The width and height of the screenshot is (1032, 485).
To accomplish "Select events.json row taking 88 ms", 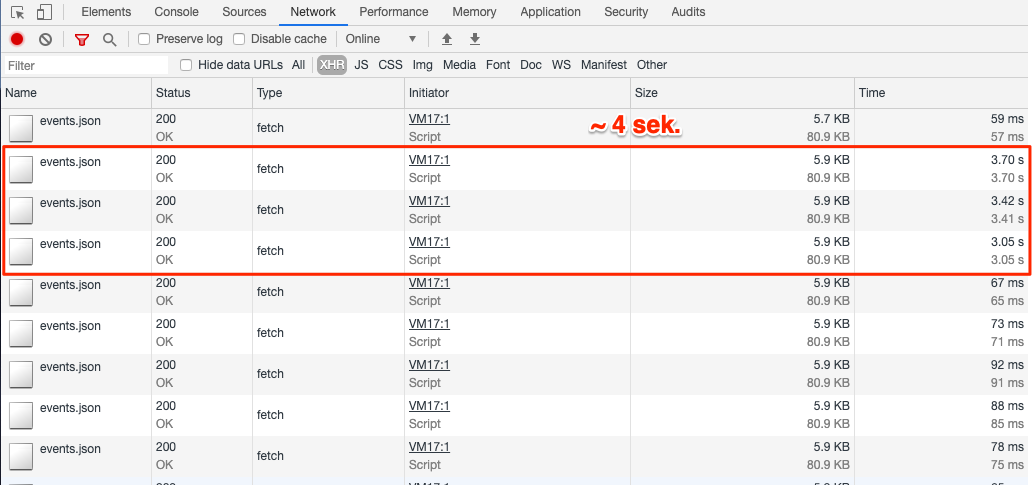I will point(516,415).
